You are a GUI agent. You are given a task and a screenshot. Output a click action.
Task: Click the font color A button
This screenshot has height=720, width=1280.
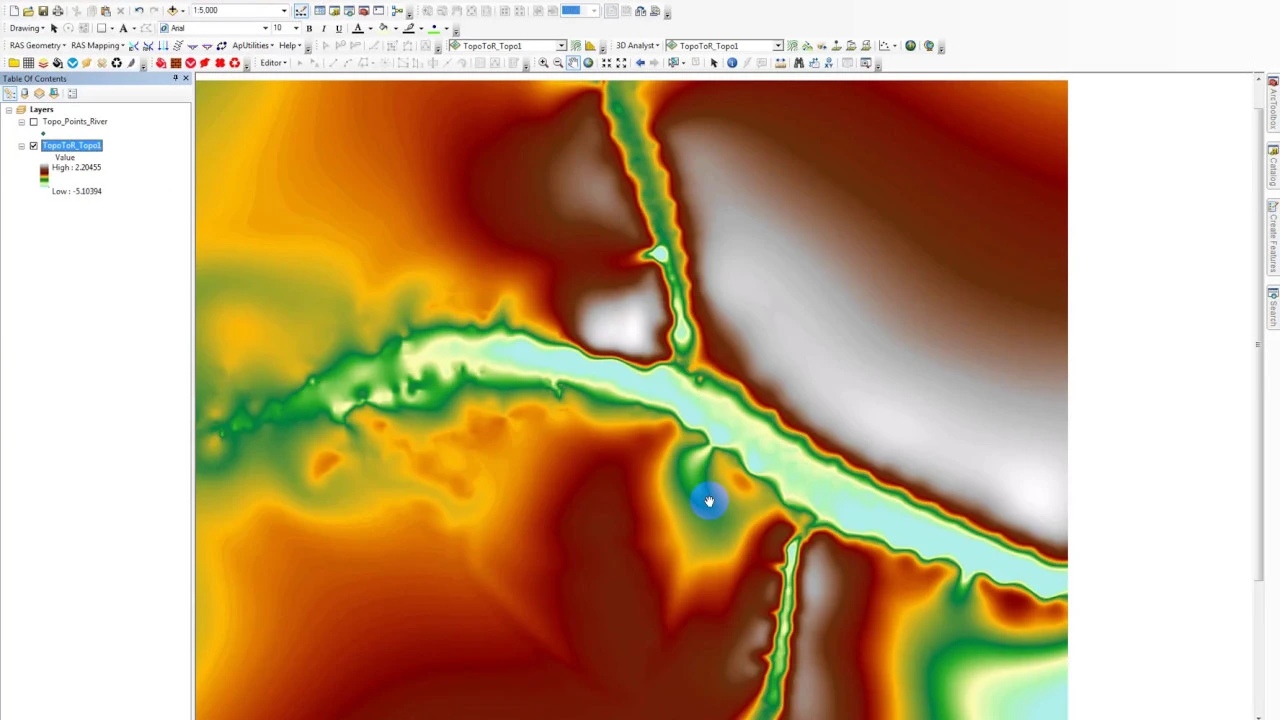357,28
